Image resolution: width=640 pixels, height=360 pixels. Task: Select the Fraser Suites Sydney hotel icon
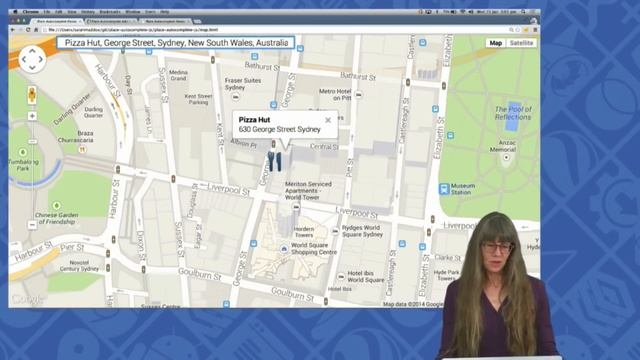pyautogui.click(x=236, y=97)
